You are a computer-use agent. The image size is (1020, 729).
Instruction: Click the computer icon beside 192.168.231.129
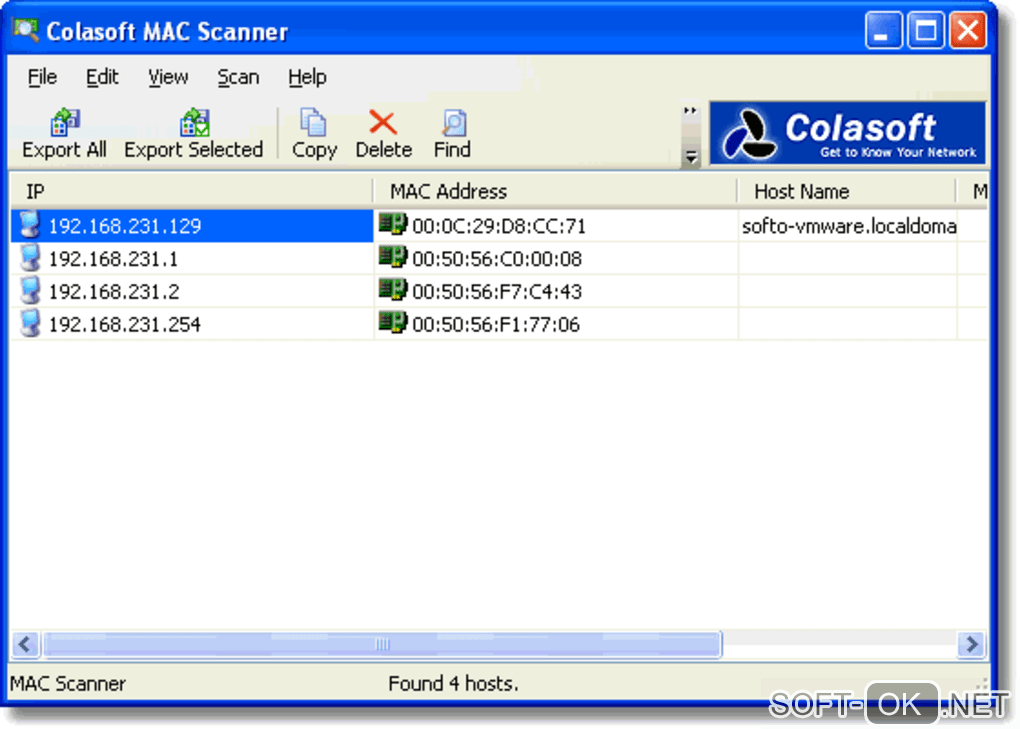point(30,225)
